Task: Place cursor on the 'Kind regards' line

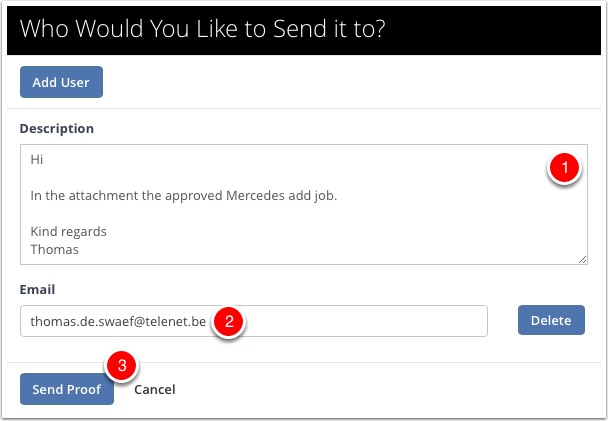Action: point(68,231)
